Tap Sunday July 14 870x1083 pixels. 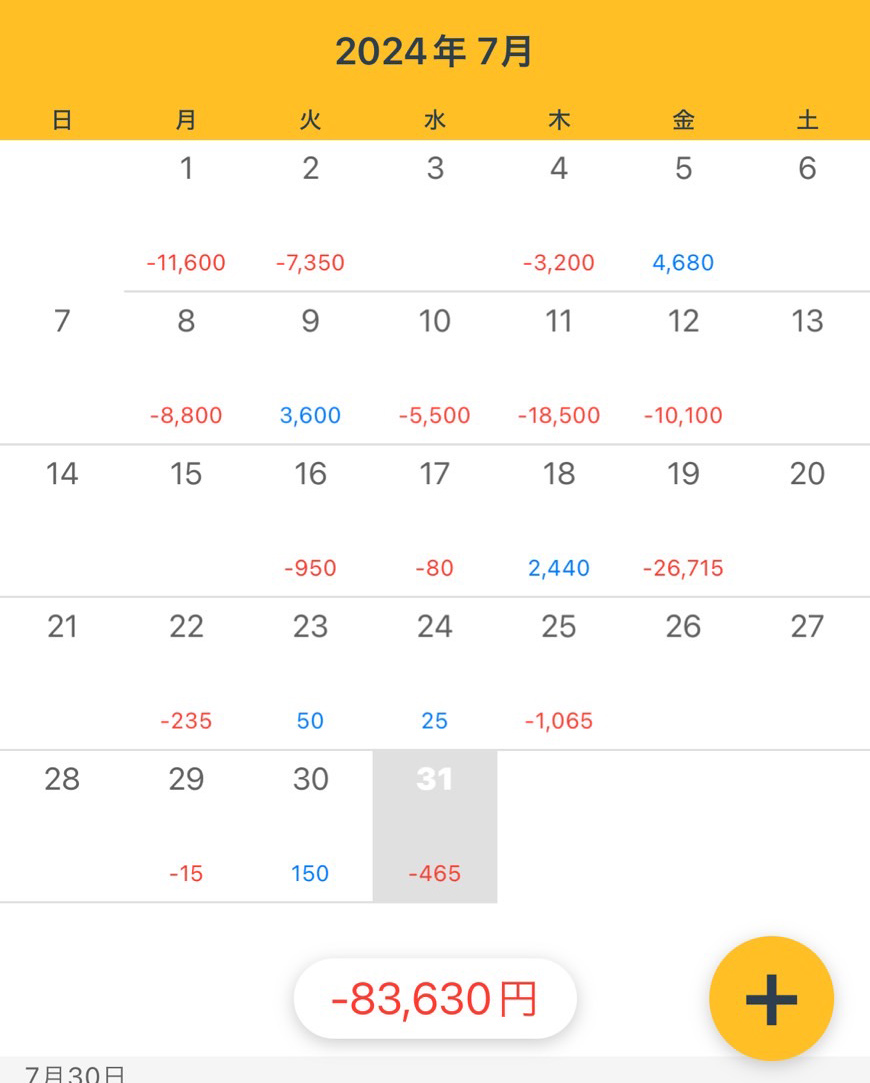(x=62, y=521)
